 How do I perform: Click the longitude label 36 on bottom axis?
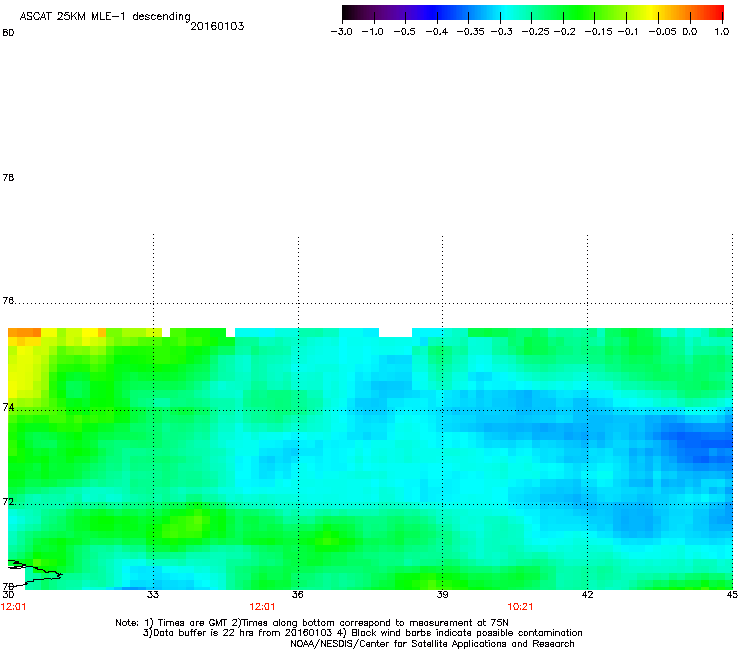click(x=297, y=595)
